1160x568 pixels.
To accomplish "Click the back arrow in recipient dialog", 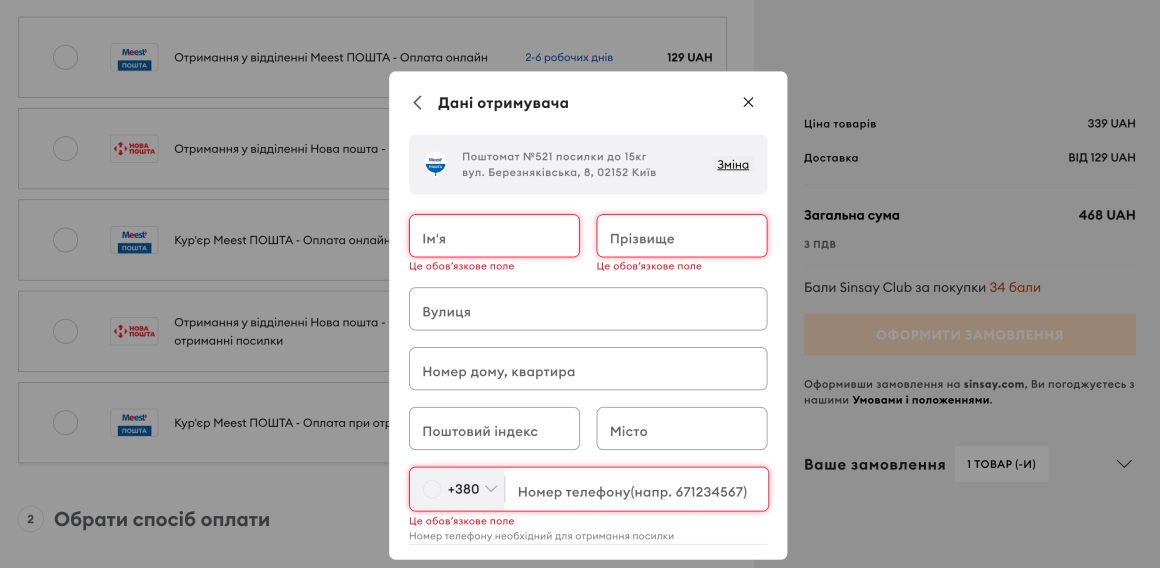I will [x=418, y=103].
